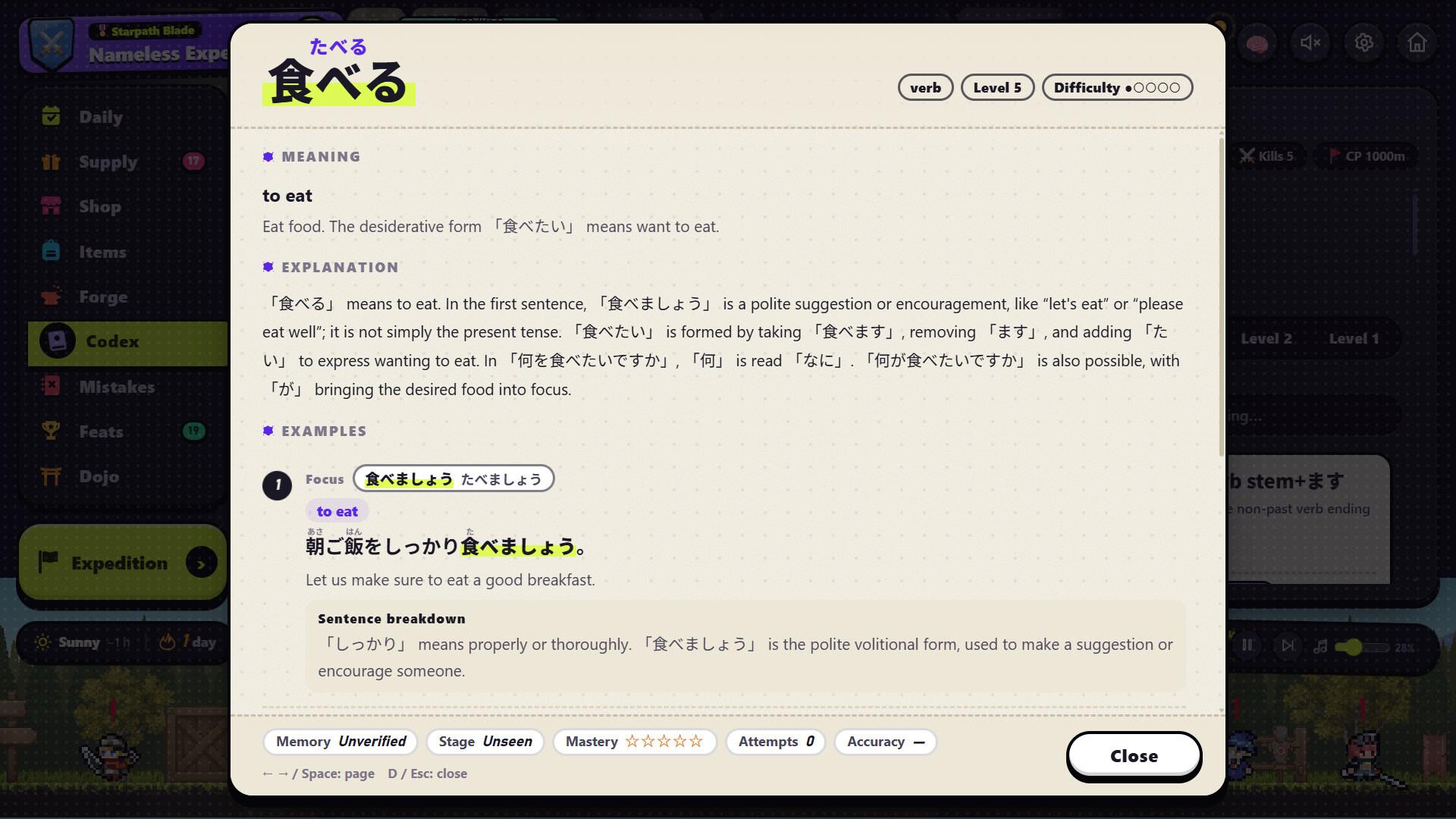This screenshot has height=819, width=1456.
Task: Start the Expedition button
Action: 123,563
